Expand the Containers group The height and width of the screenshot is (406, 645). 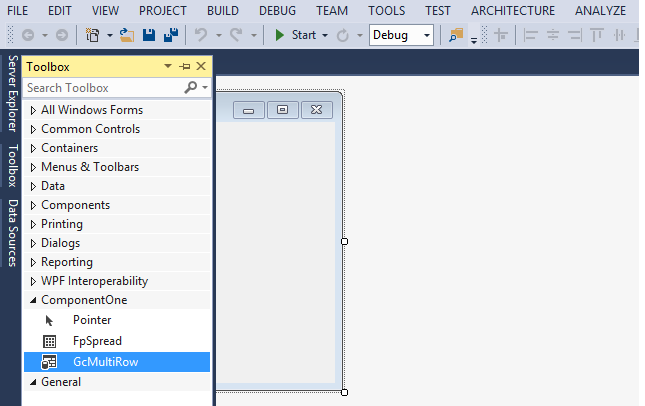(33, 148)
